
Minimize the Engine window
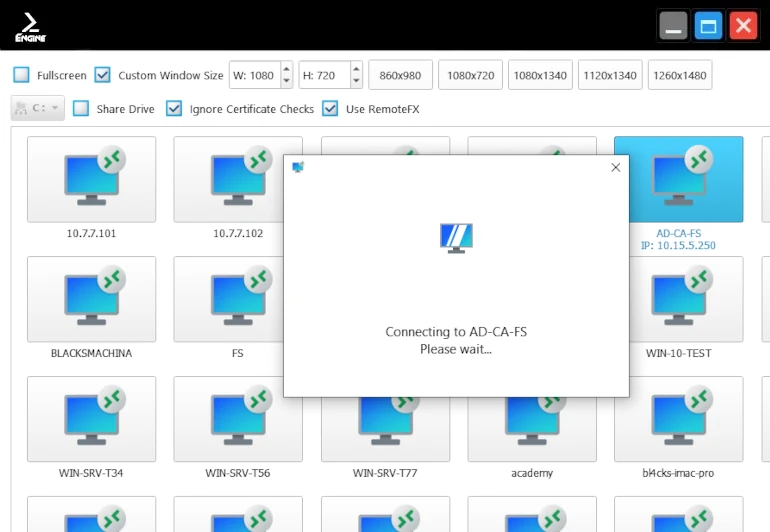(x=673, y=26)
